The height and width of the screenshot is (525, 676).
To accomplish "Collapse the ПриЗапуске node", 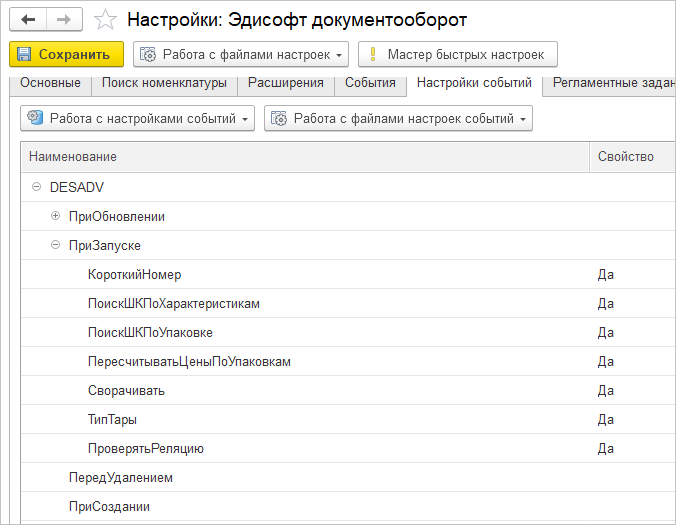I will pos(56,245).
